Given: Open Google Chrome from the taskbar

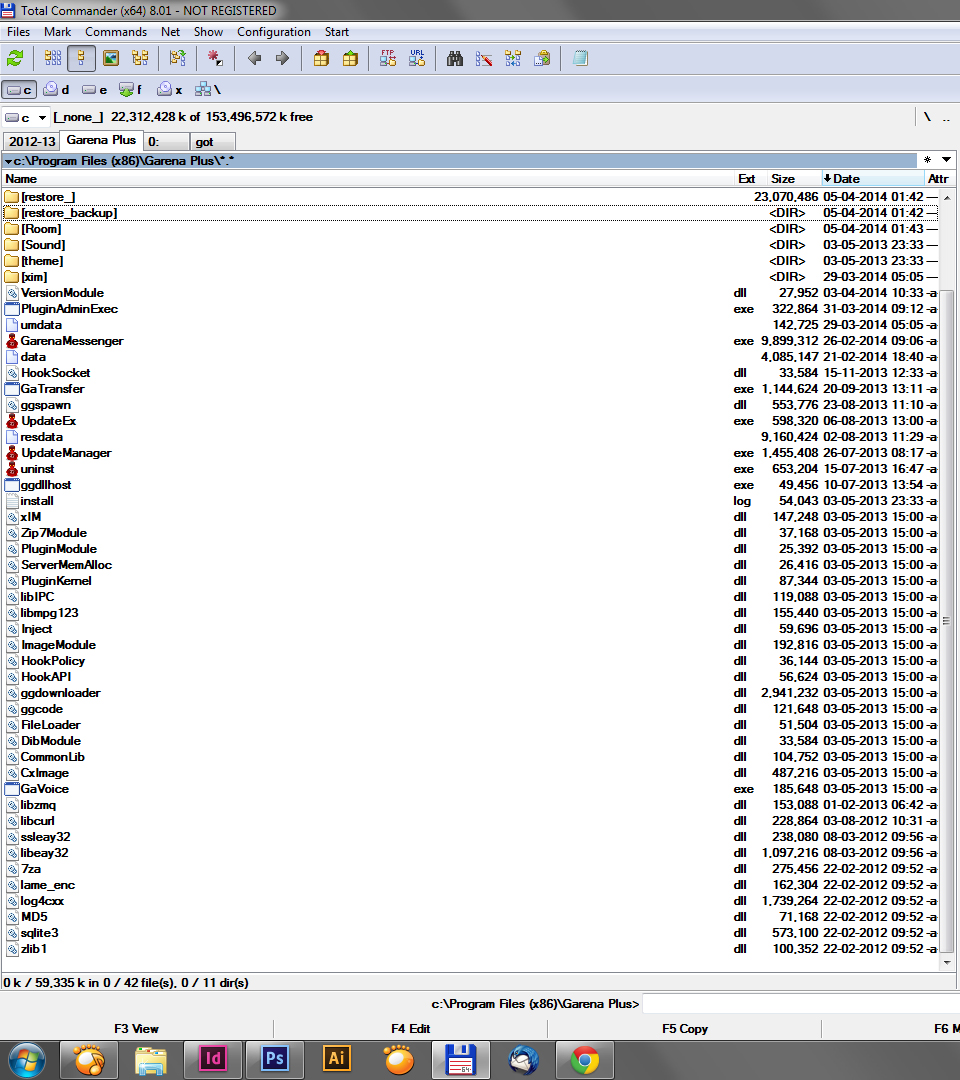Looking at the screenshot, I should pos(584,1059).
